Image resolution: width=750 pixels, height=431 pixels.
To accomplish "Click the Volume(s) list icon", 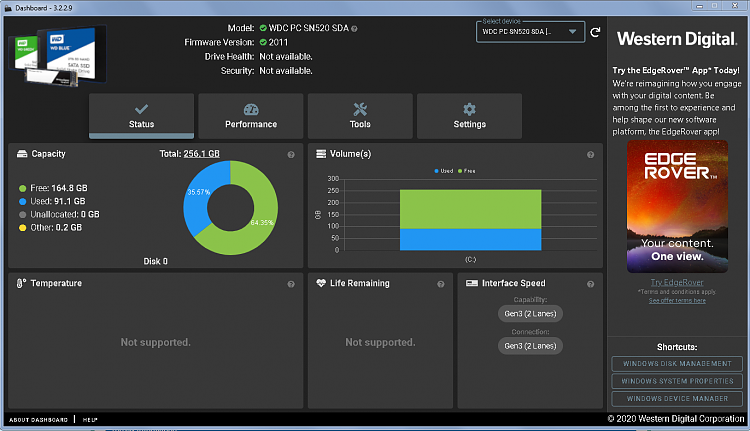I will [321, 154].
